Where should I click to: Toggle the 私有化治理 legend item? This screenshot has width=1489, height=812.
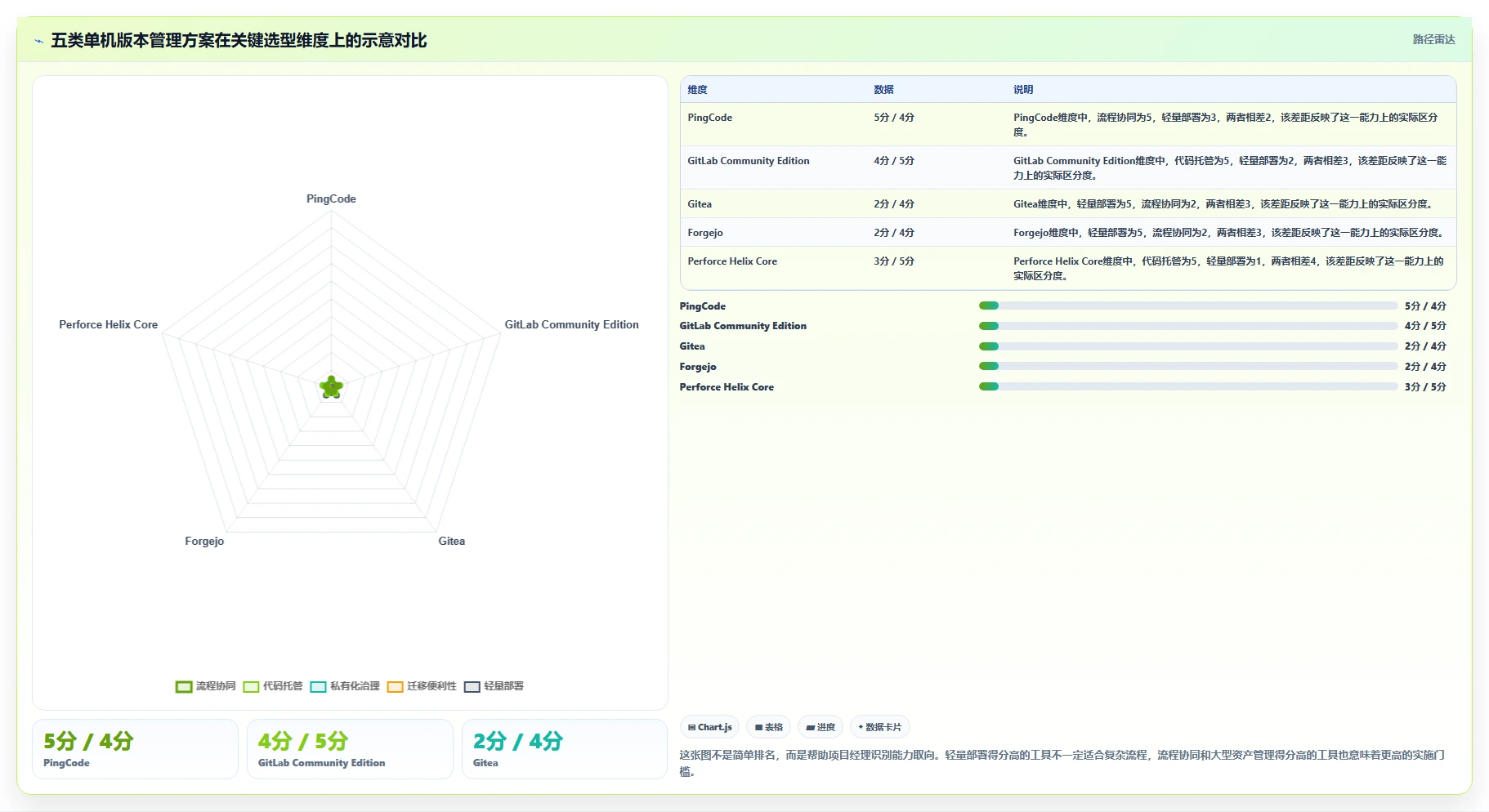click(345, 686)
